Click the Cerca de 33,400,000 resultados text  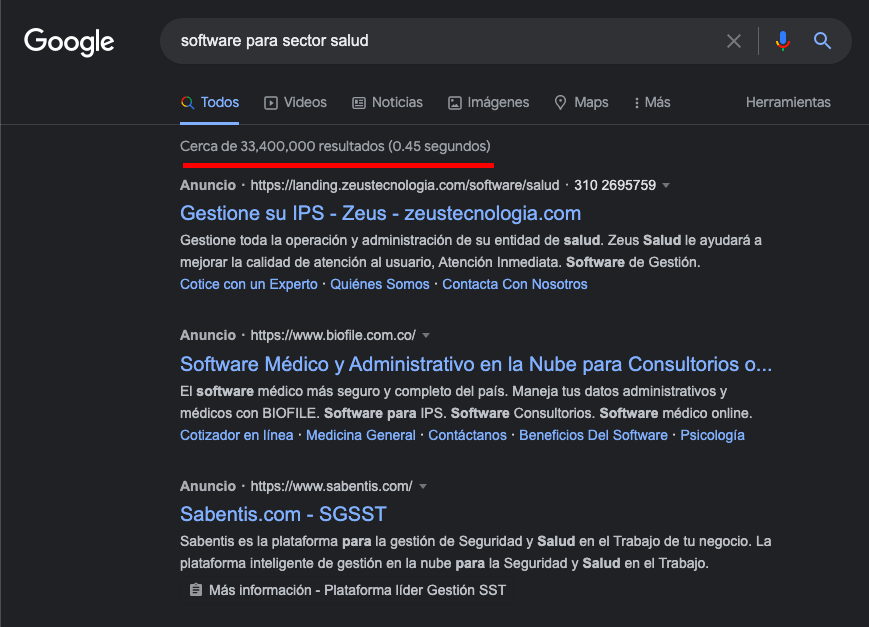pyautogui.click(x=335, y=146)
